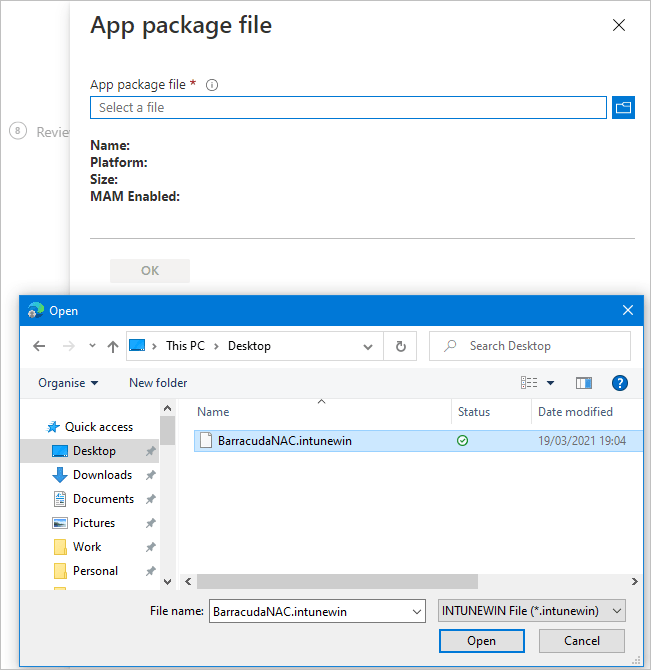Open Documents in the navigation pane
The image size is (651, 670).
tap(103, 499)
